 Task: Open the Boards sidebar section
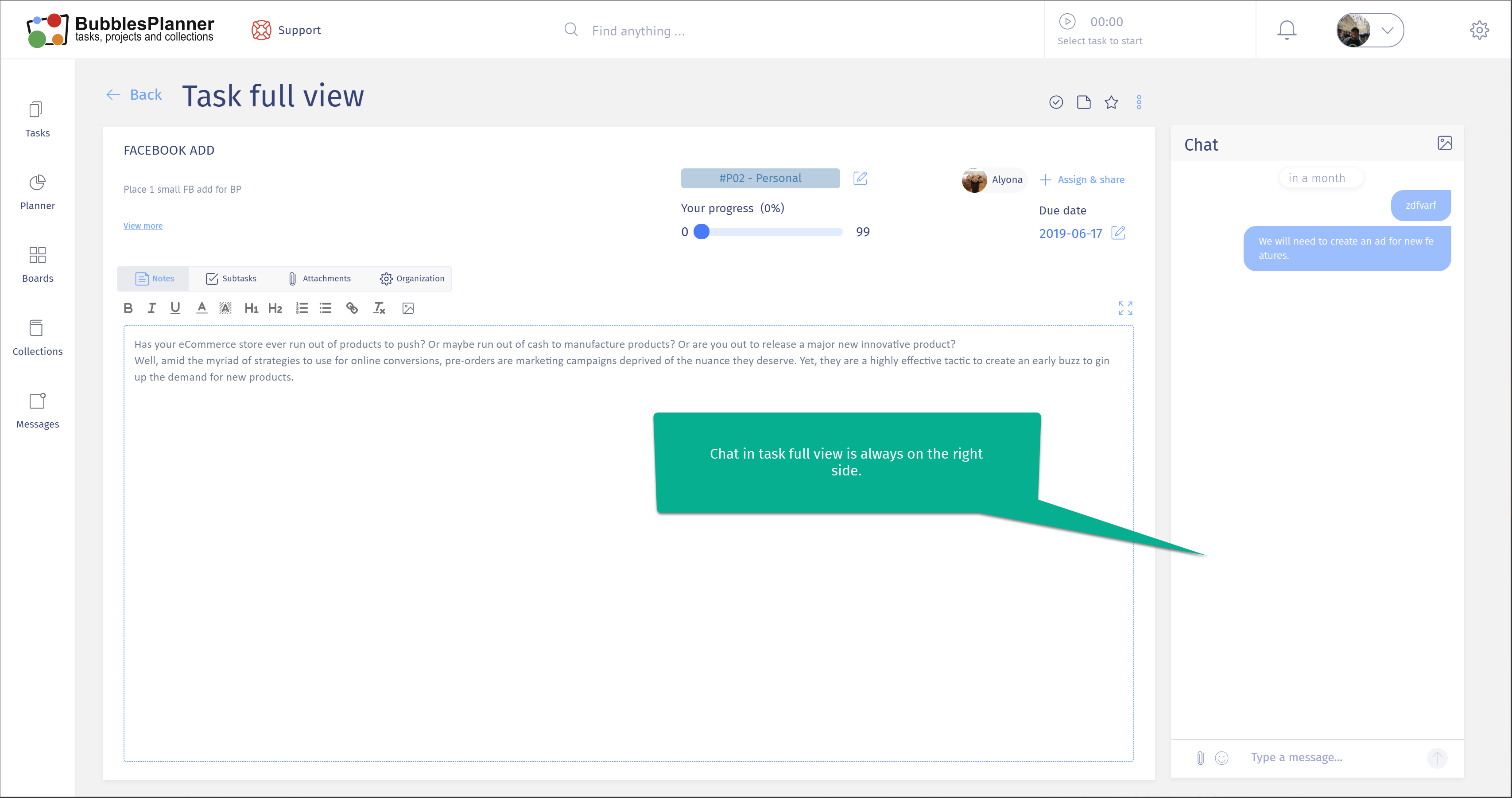[x=37, y=265]
